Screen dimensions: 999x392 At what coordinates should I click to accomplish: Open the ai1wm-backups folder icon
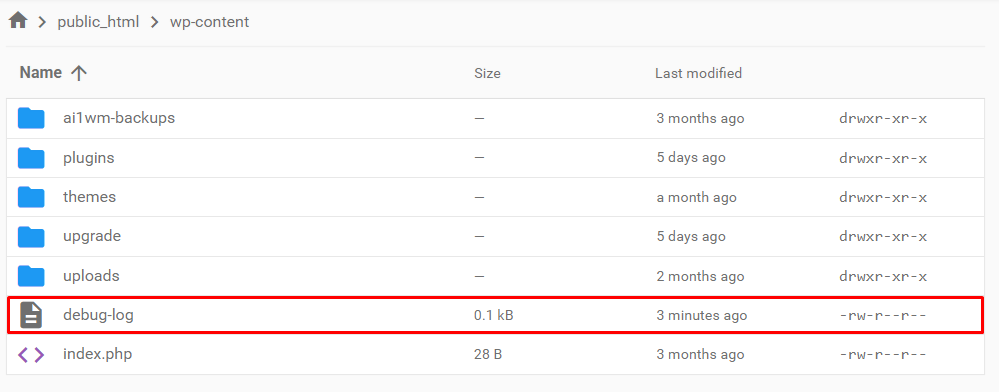(x=31, y=118)
